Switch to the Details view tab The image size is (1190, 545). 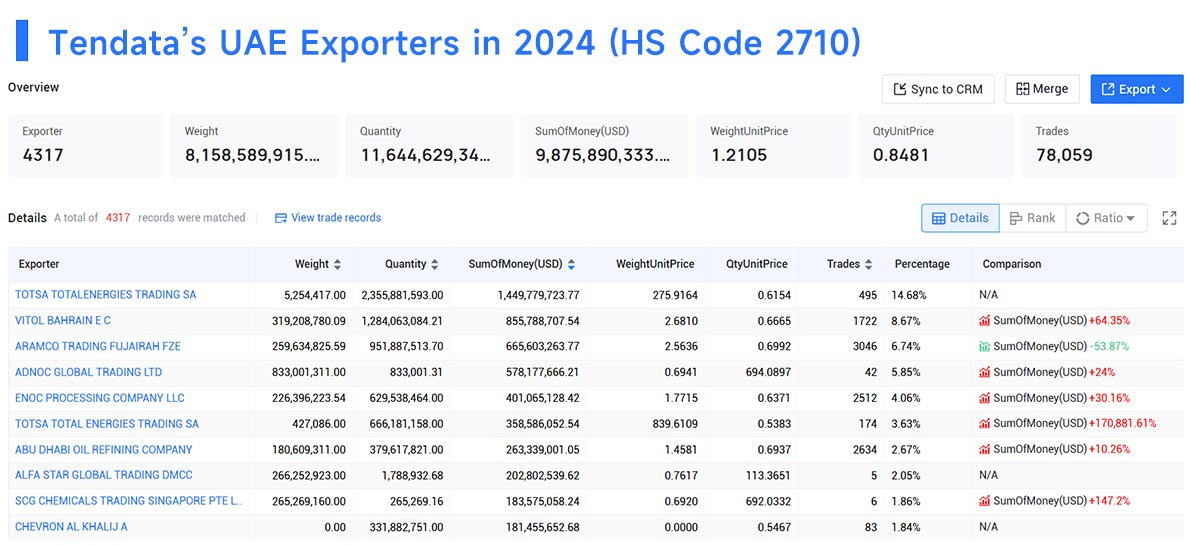click(x=960, y=218)
